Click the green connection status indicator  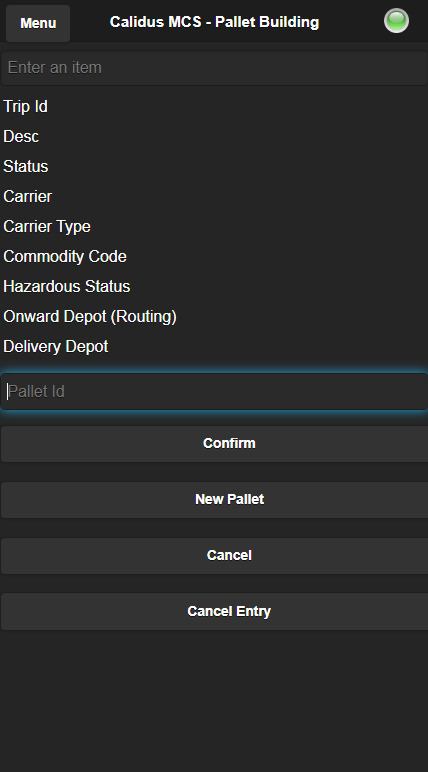(x=396, y=21)
